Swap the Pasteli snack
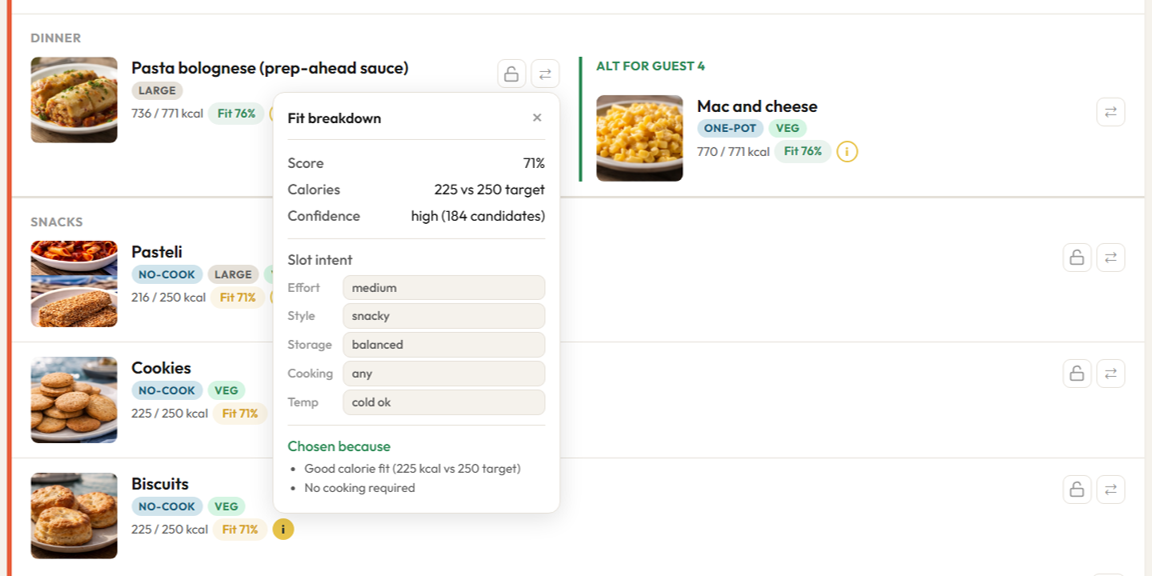The width and height of the screenshot is (1152, 576). pos(1110,258)
